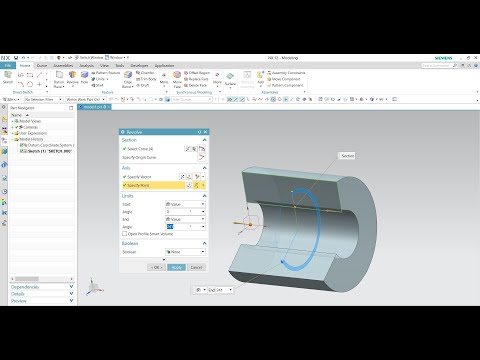Viewport: 480px width, 360px height.
Task: Pick the circle tool in Direct Sketch
Action: click(30, 84)
